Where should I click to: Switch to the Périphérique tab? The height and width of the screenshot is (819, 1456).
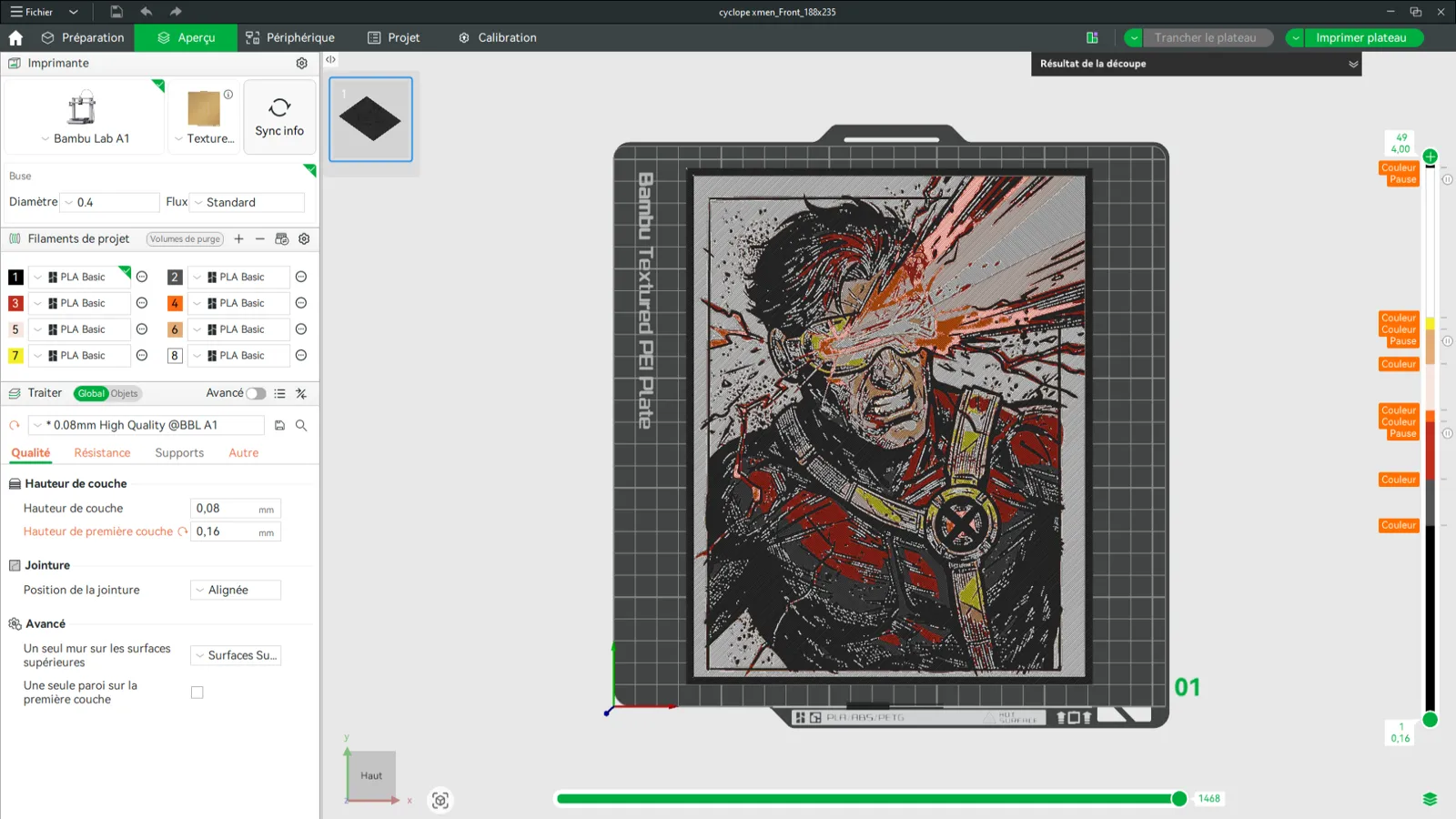click(290, 38)
